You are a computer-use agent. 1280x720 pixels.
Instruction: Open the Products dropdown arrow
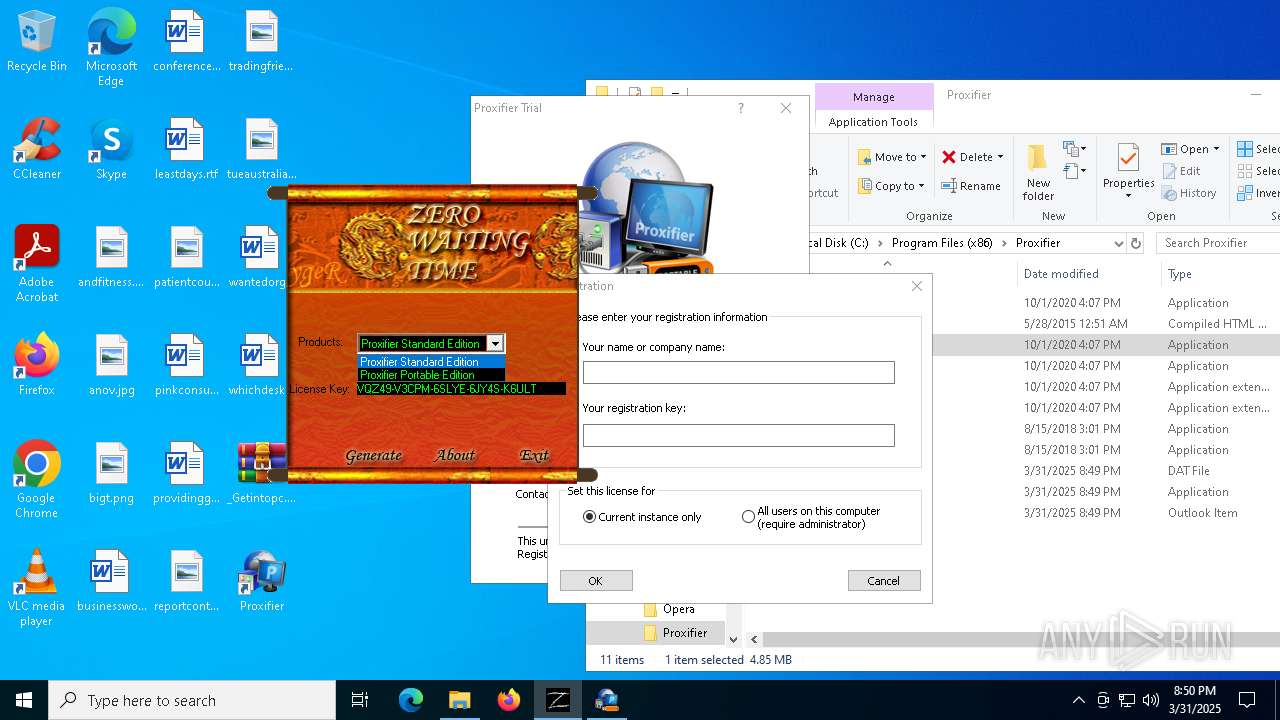pos(495,343)
